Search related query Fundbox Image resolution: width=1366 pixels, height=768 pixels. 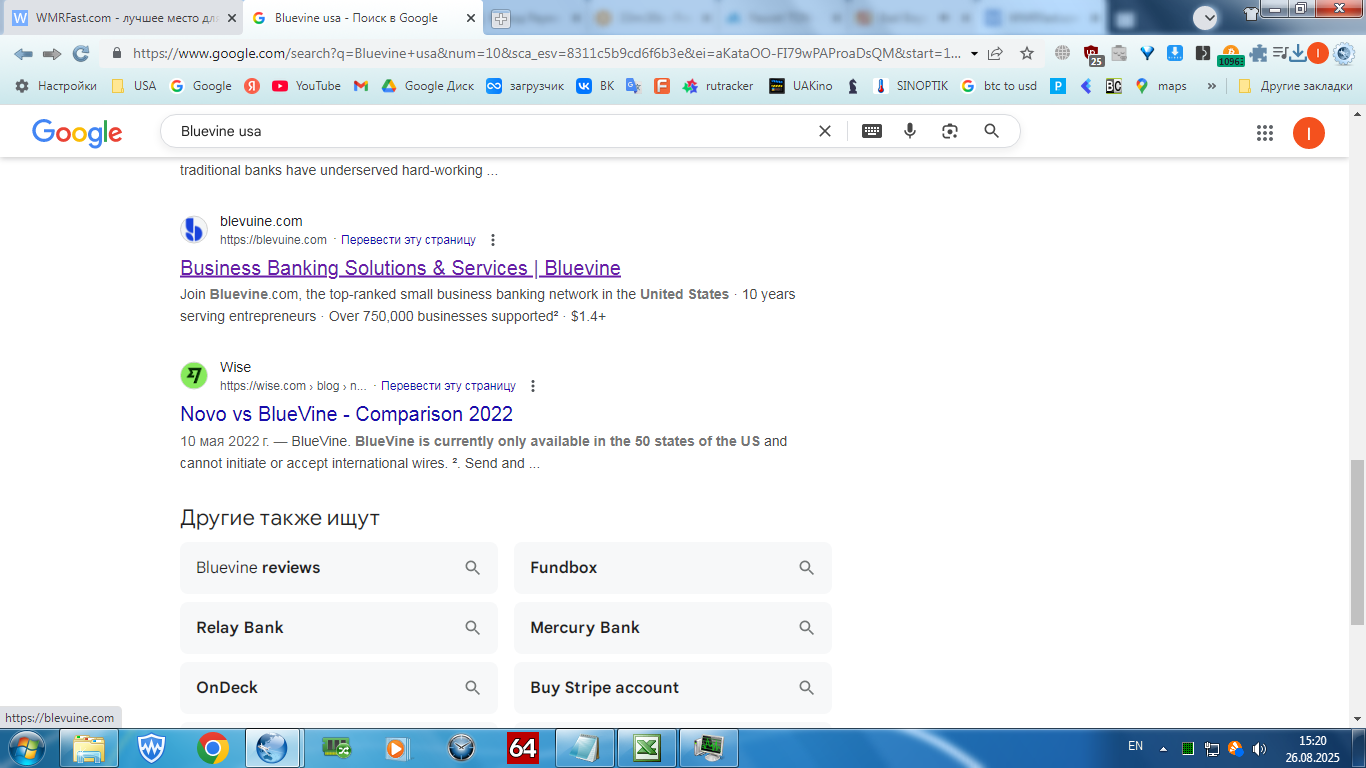(673, 568)
